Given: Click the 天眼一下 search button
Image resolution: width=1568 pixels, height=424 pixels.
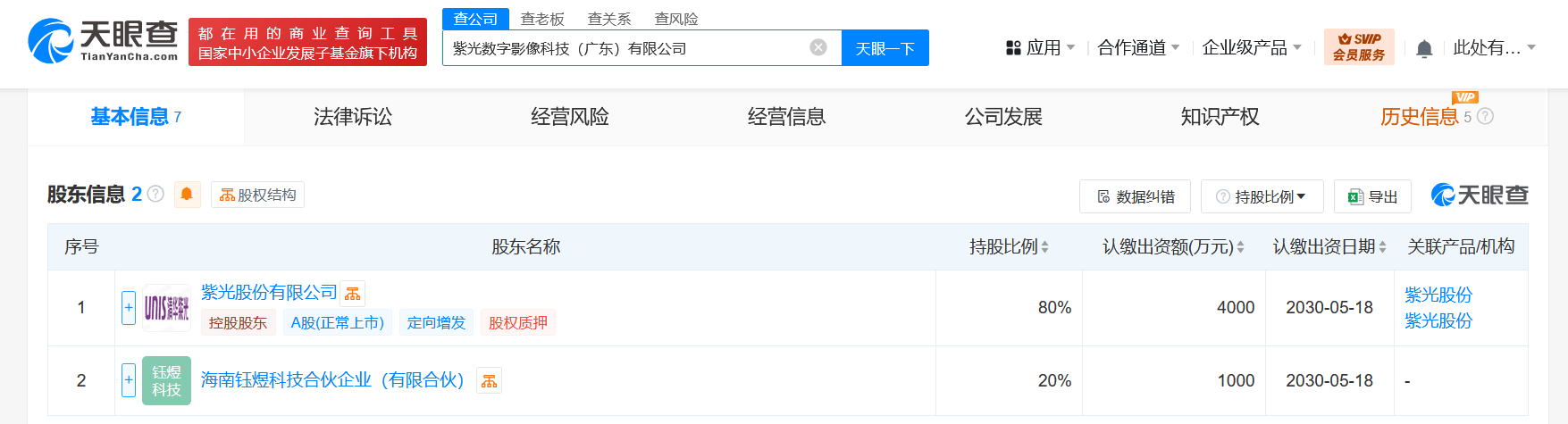Looking at the screenshot, I should point(885,48).
